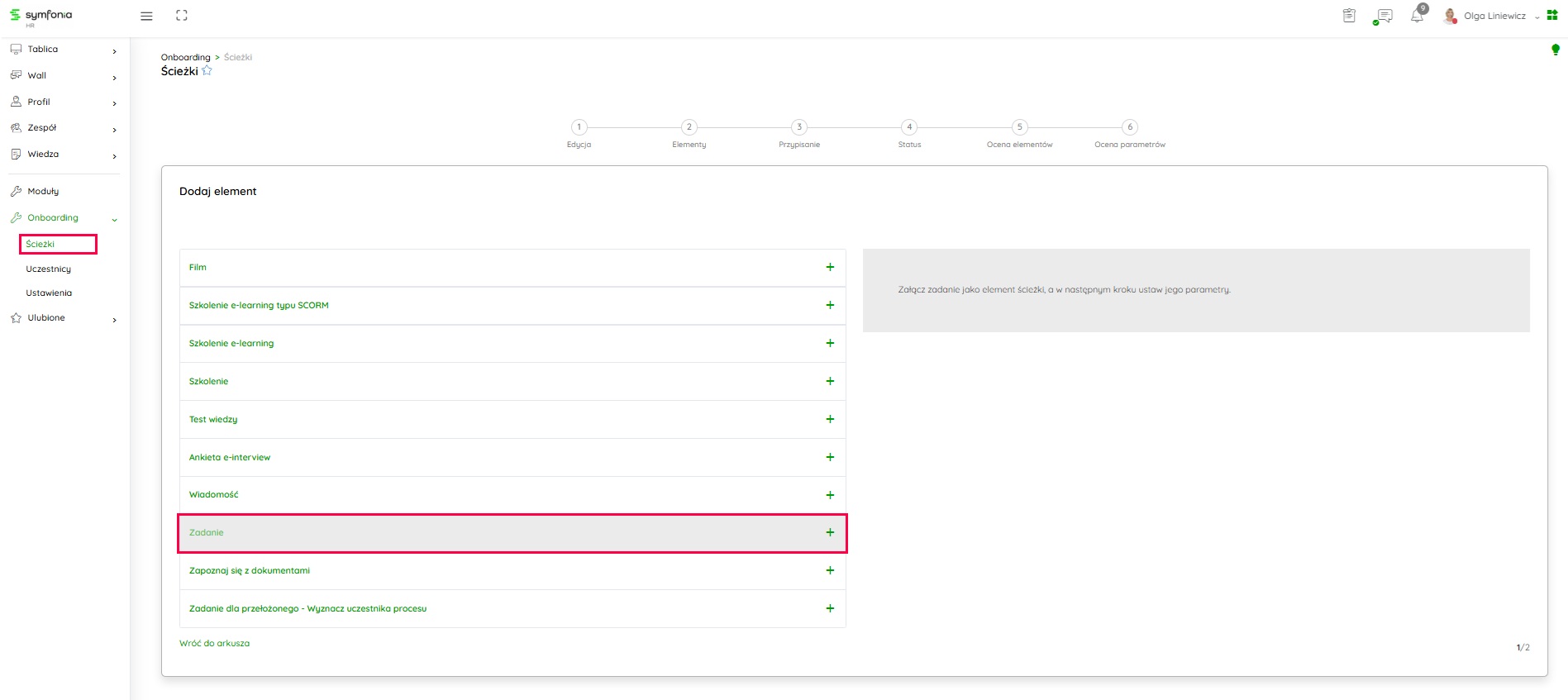Expand the Tablica menu chevron
The height and width of the screenshot is (700, 1568).
pos(114,51)
